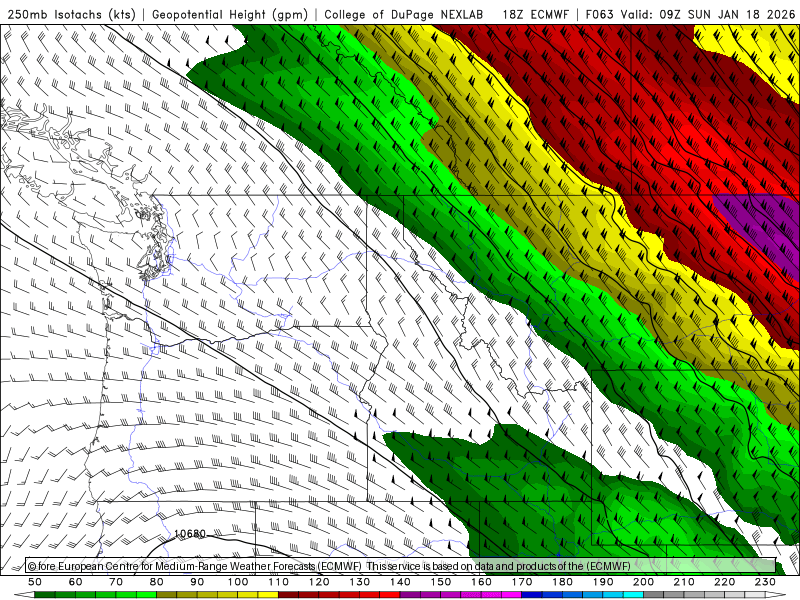Viewport: 800px width, 600px height.
Task: Click the 140 value on the color scale
Action: tap(400, 582)
